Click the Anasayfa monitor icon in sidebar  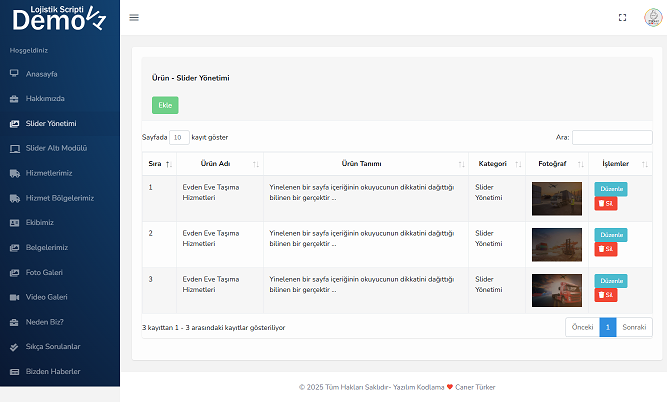(14, 74)
